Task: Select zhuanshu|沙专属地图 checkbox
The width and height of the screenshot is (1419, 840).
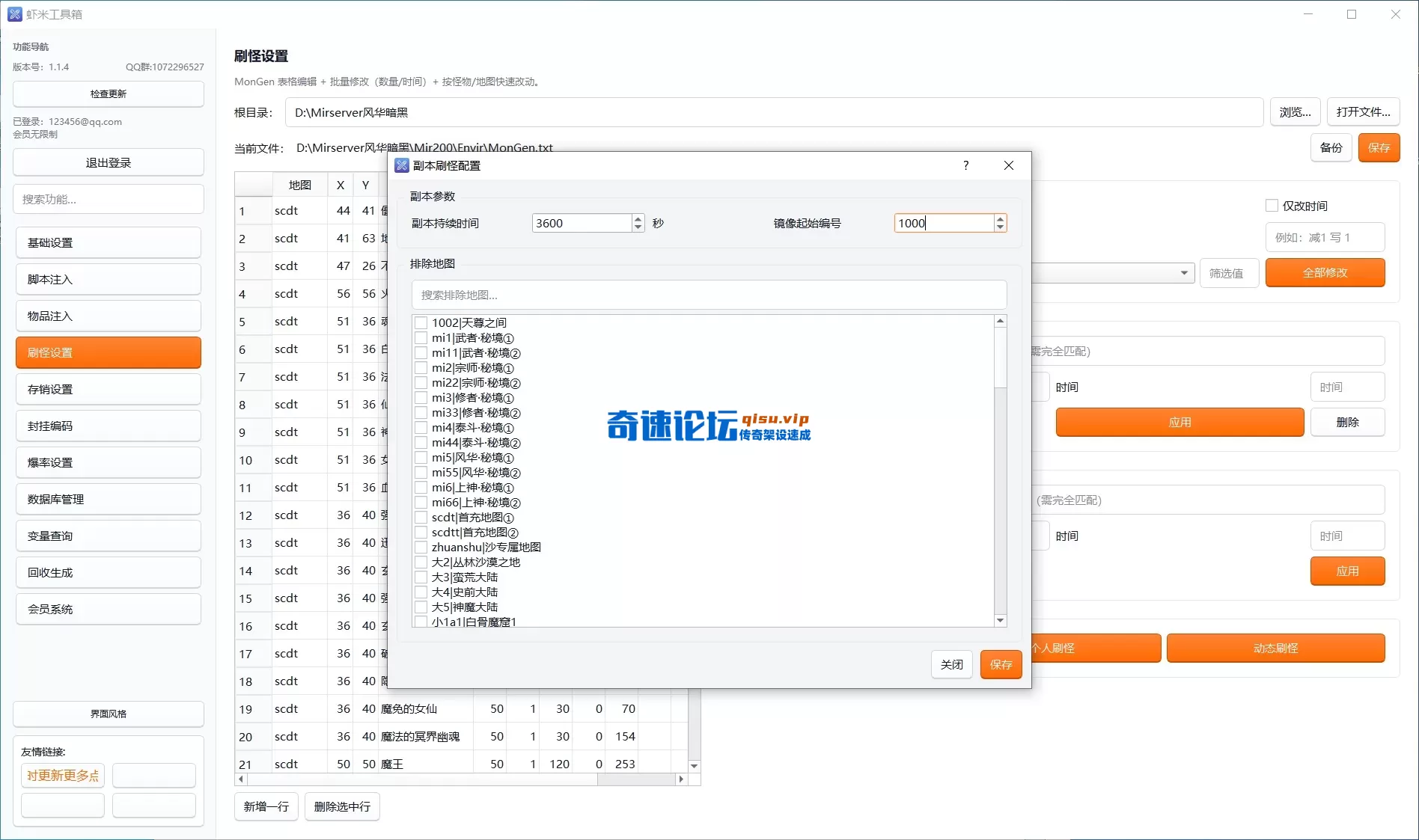Action: pyautogui.click(x=421, y=548)
